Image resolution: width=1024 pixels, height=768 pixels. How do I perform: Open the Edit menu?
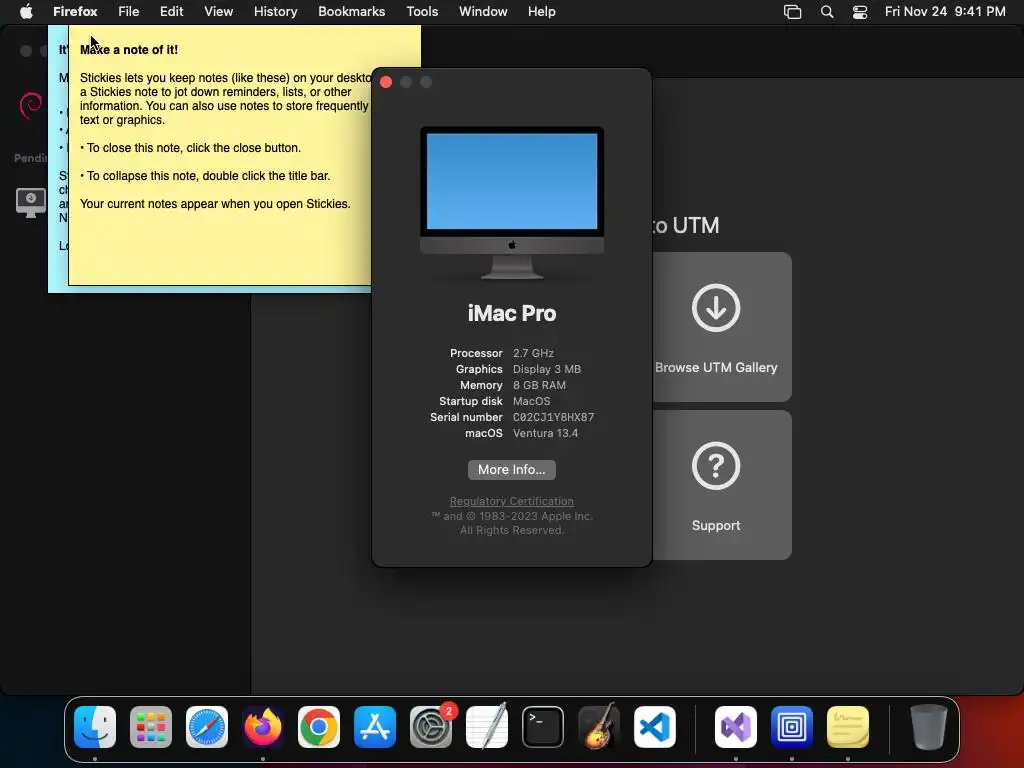172,12
